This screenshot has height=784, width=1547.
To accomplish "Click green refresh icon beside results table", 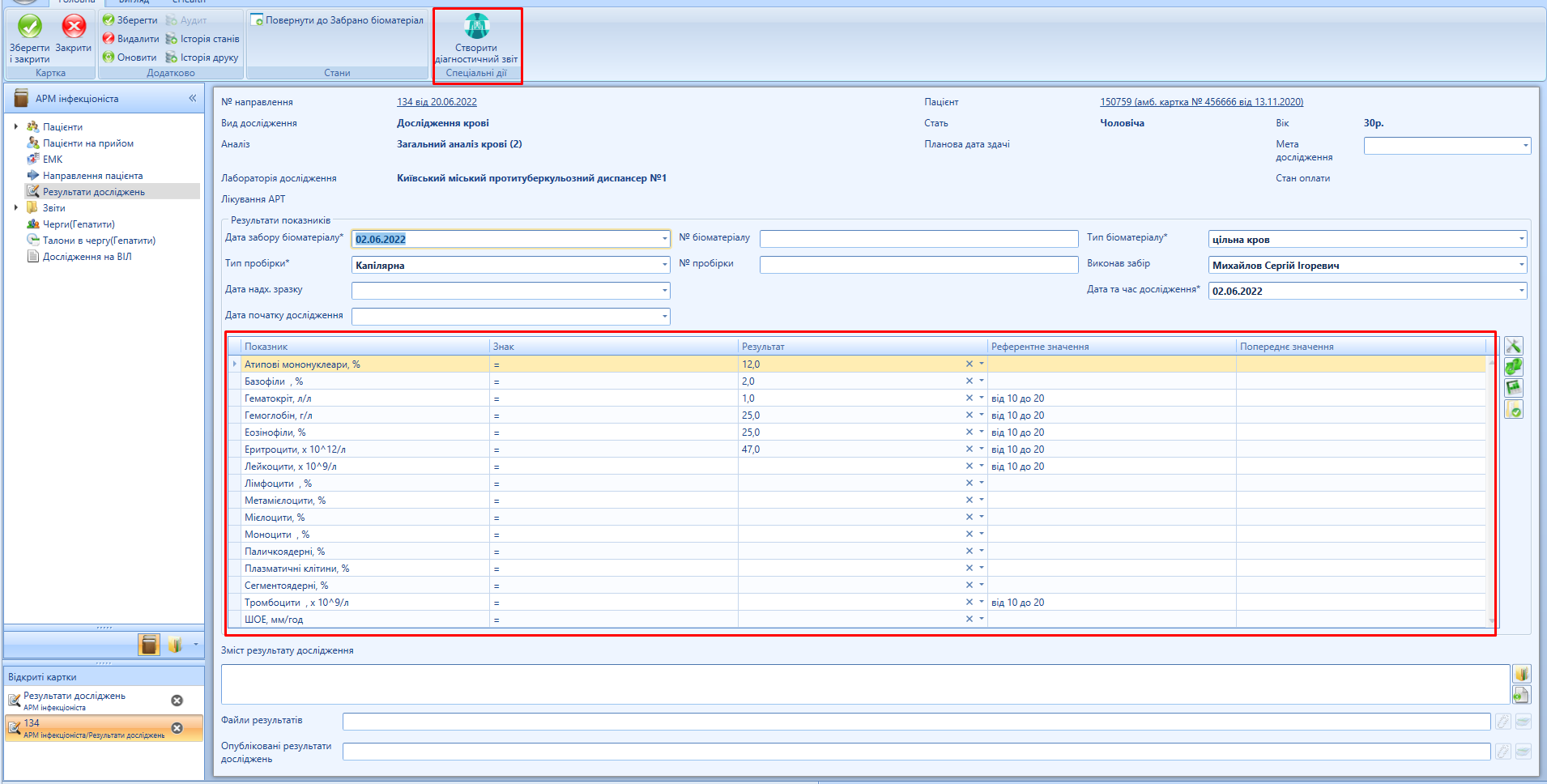I will 1513,367.
